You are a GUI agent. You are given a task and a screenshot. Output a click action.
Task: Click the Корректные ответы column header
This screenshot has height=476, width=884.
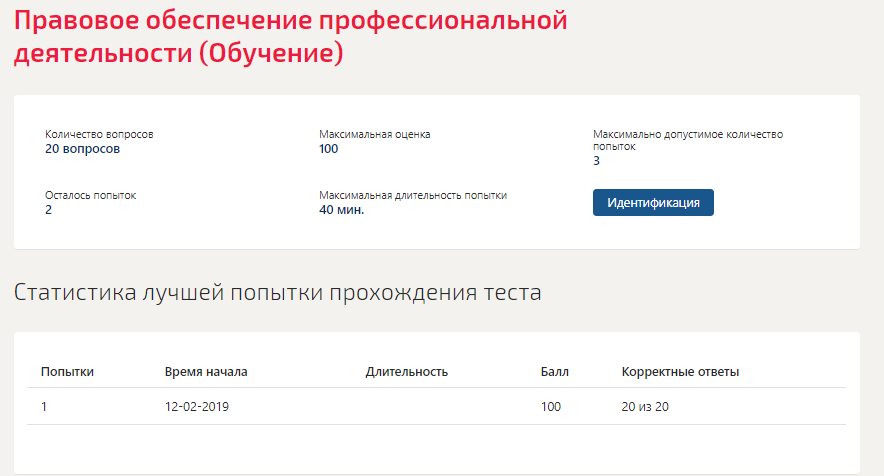coord(680,372)
